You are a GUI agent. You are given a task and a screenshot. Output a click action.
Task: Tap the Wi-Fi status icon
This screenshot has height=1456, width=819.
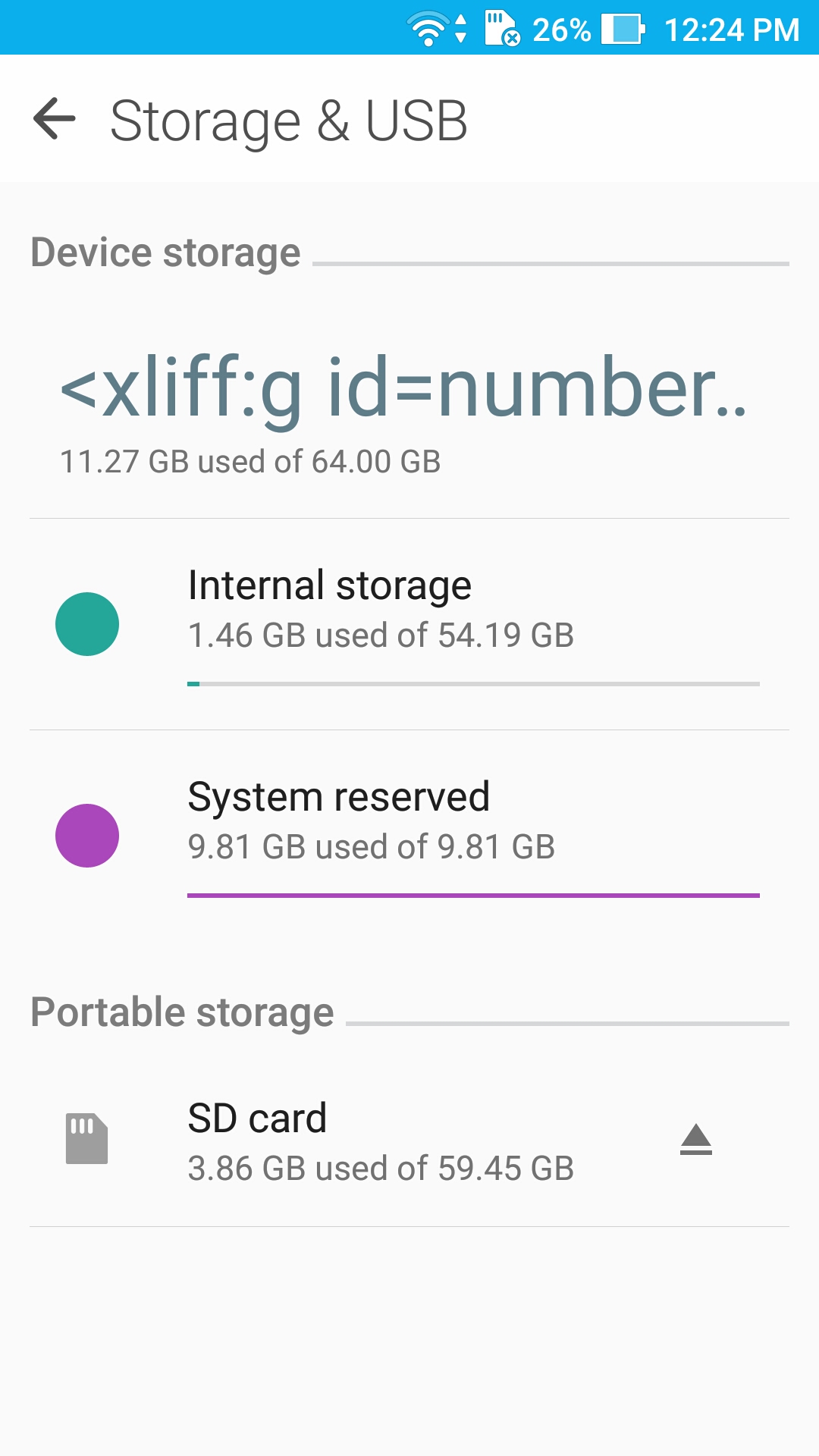(429, 30)
